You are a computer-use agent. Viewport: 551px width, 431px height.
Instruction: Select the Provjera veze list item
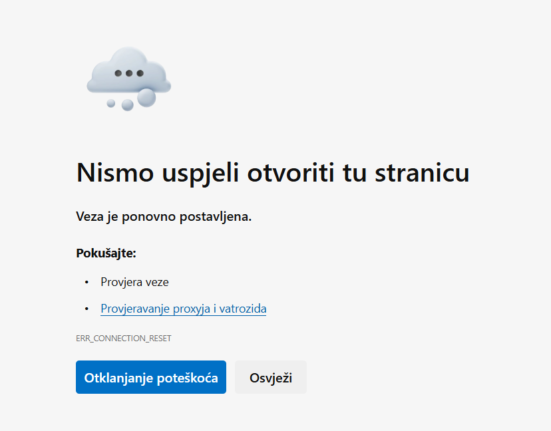coord(135,282)
